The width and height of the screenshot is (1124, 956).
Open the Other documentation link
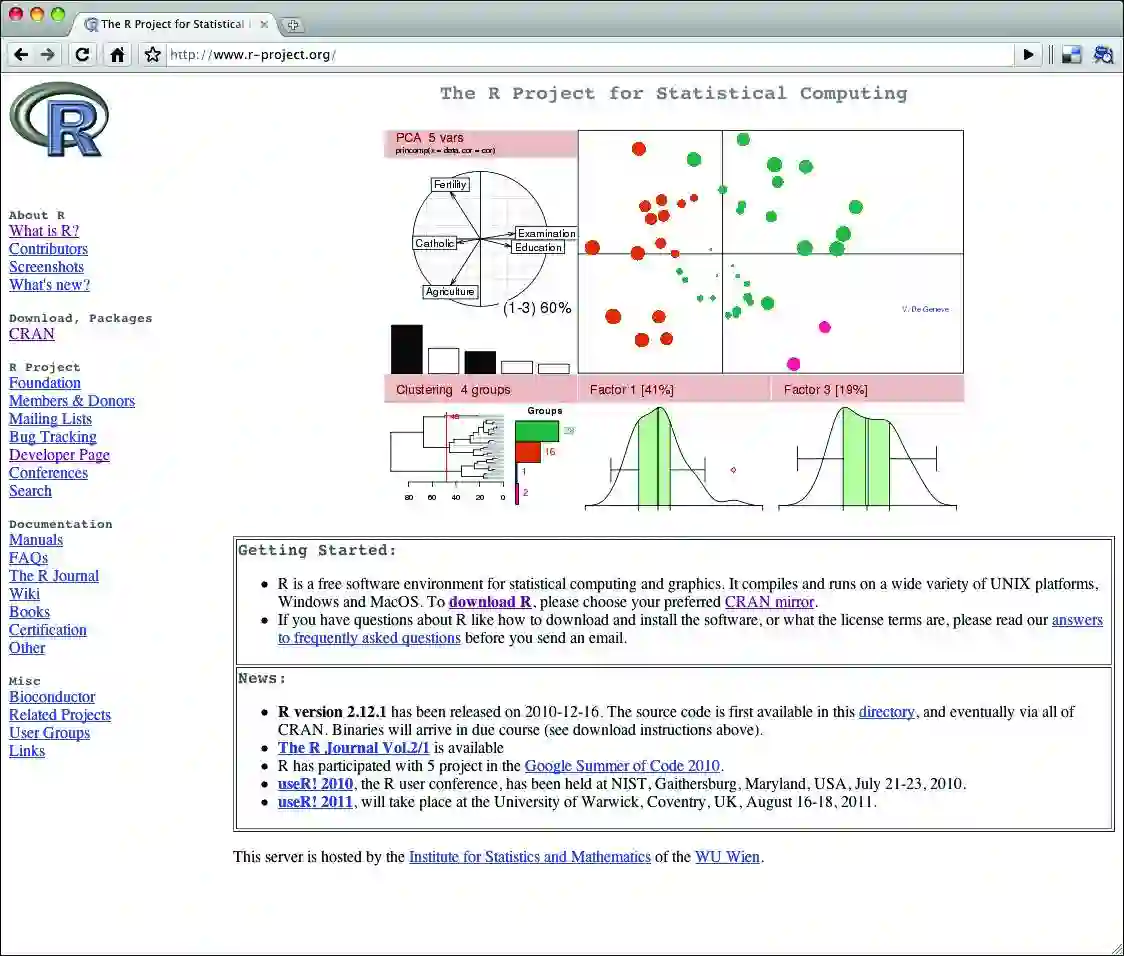[x=27, y=648]
